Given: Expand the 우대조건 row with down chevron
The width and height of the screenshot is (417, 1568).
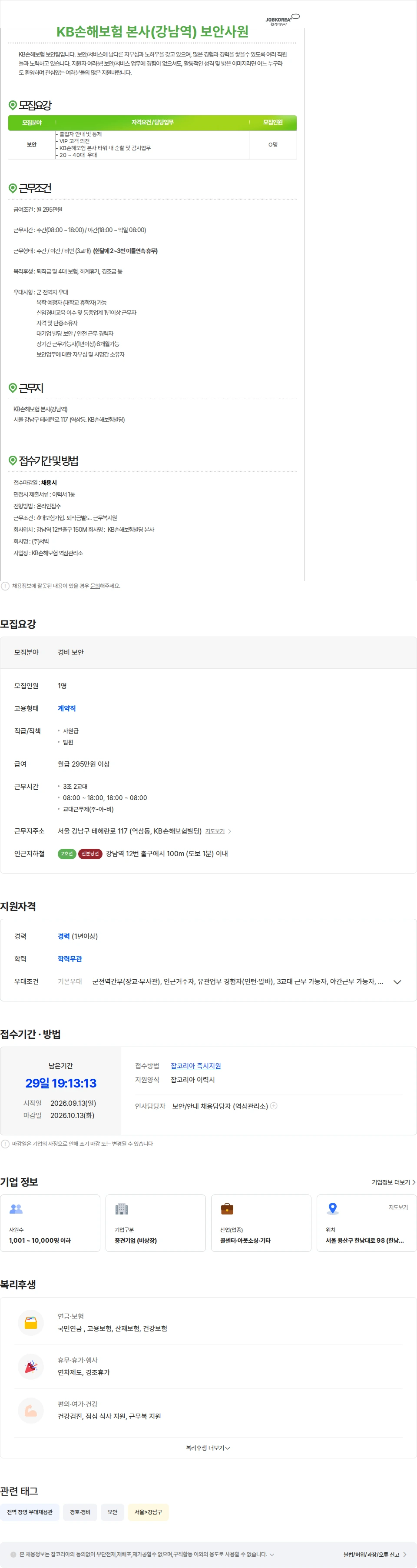Looking at the screenshot, I should [x=397, y=982].
